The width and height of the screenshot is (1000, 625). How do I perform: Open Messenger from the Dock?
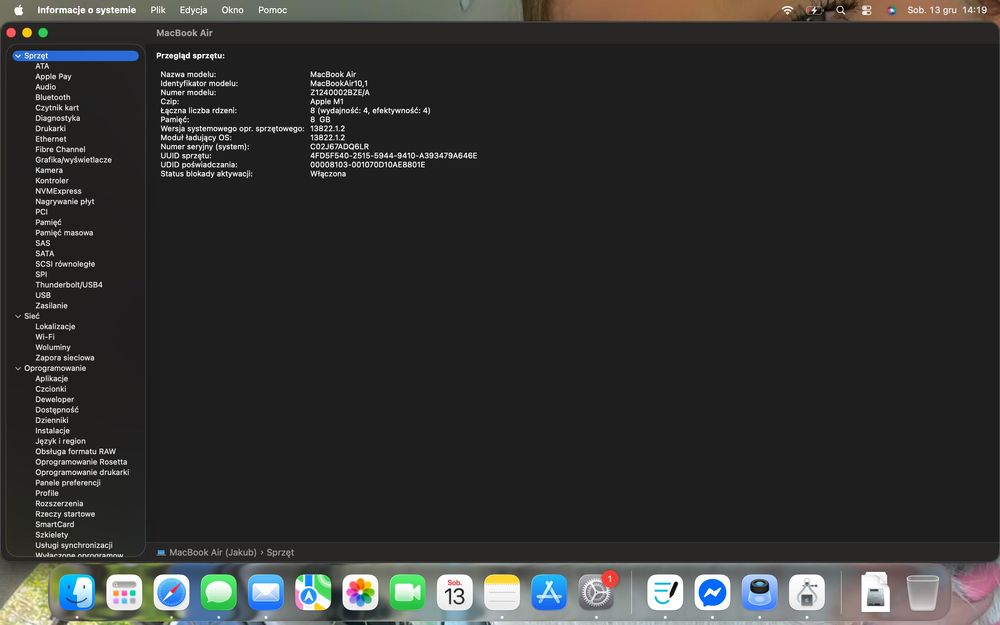[x=712, y=592]
